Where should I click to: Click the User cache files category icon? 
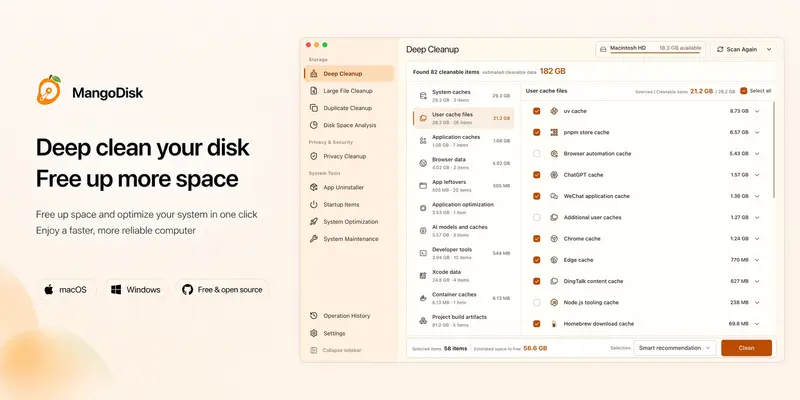423,118
